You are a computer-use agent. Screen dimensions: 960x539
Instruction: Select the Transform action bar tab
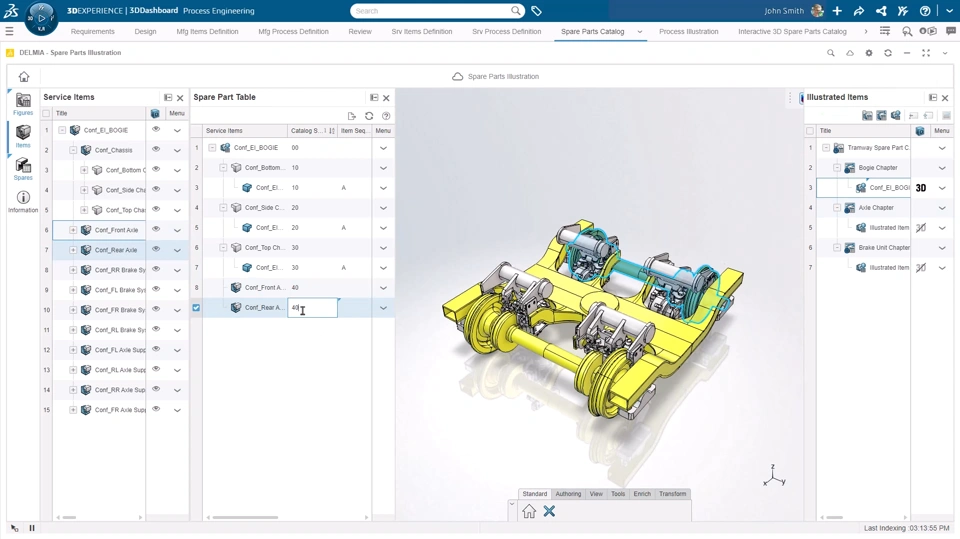[x=673, y=494]
